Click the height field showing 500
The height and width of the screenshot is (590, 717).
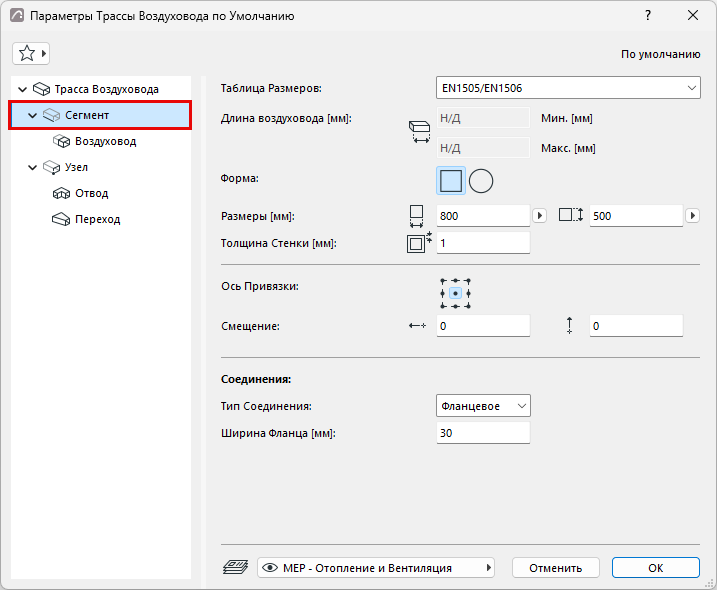pyautogui.click(x=636, y=216)
